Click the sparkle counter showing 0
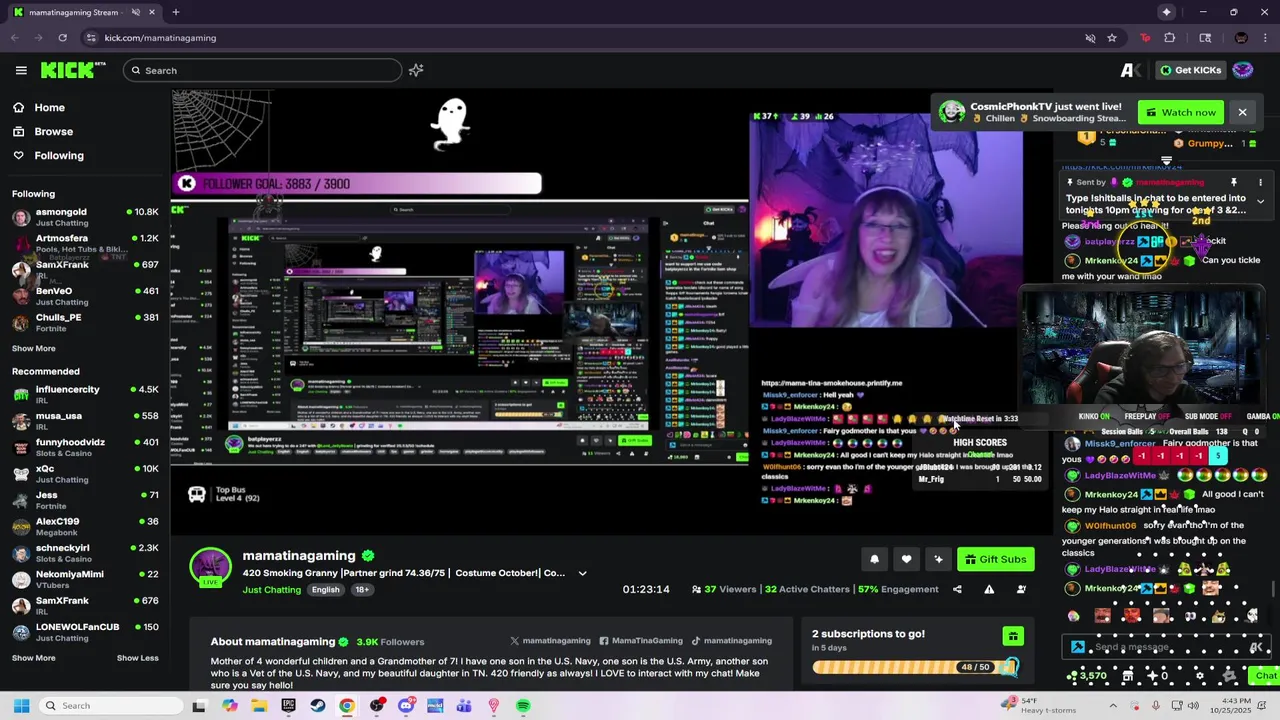The width and height of the screenshot is (1280, 720). pyautogui.click(x=1158, y=676)
